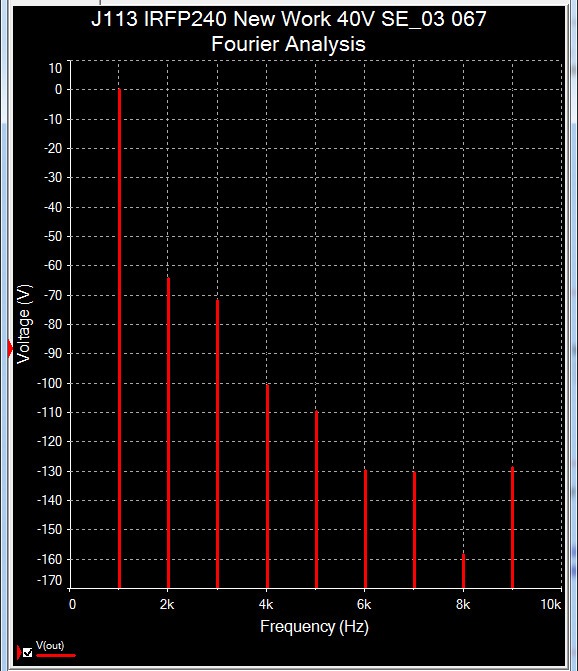The height and width of the screenshot is (671, 578).
Task: Click the 3 kHz harmonic bar
Action: point(218,444)
